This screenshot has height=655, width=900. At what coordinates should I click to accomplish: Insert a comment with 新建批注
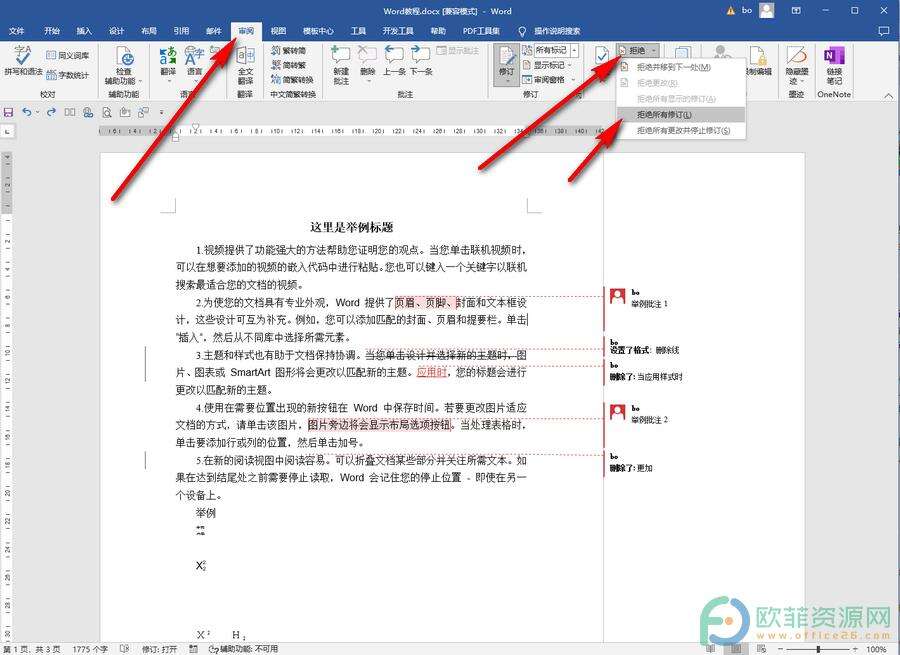coord(341,65)
